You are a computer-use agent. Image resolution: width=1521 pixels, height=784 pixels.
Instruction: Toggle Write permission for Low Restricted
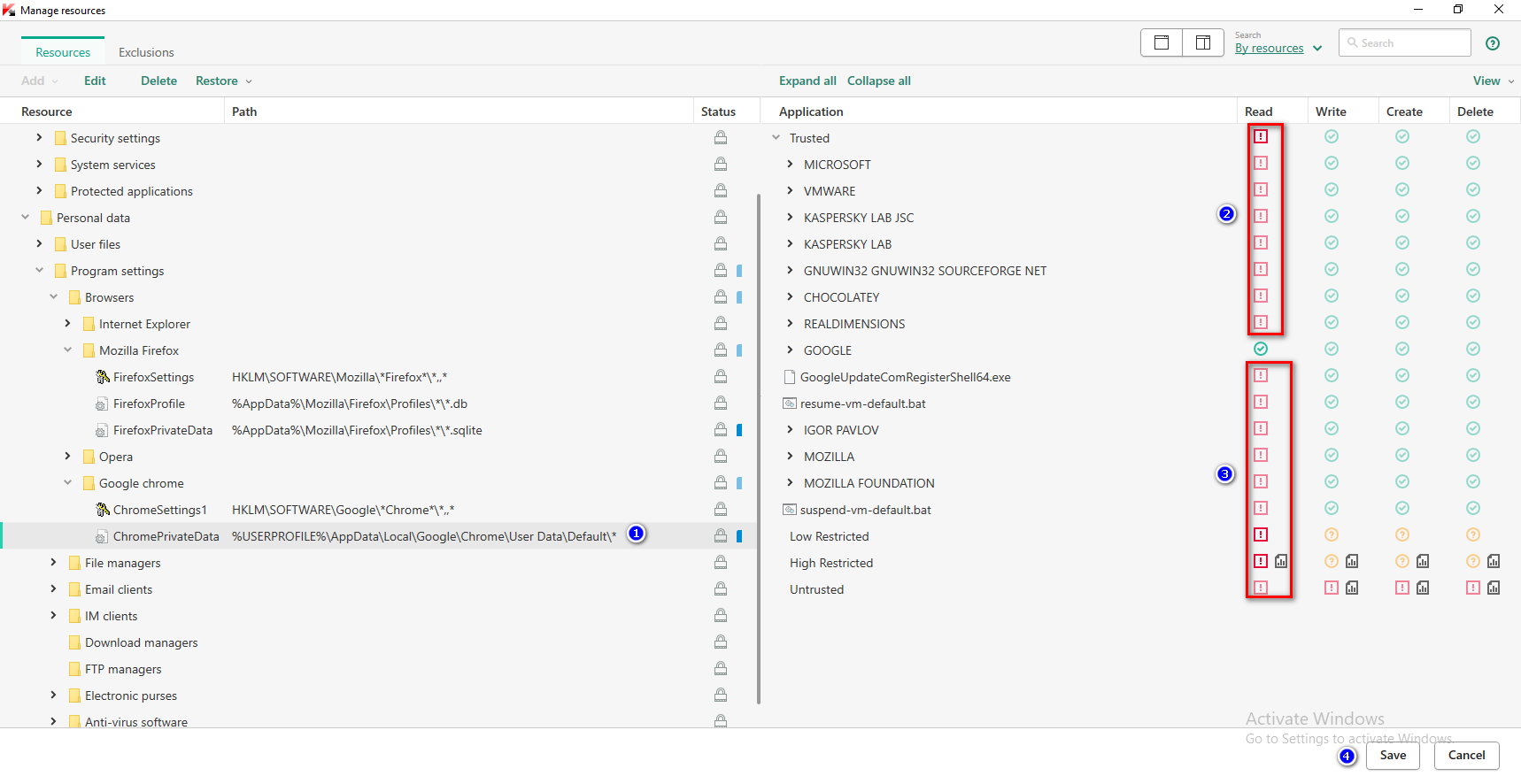[1332, 534]
